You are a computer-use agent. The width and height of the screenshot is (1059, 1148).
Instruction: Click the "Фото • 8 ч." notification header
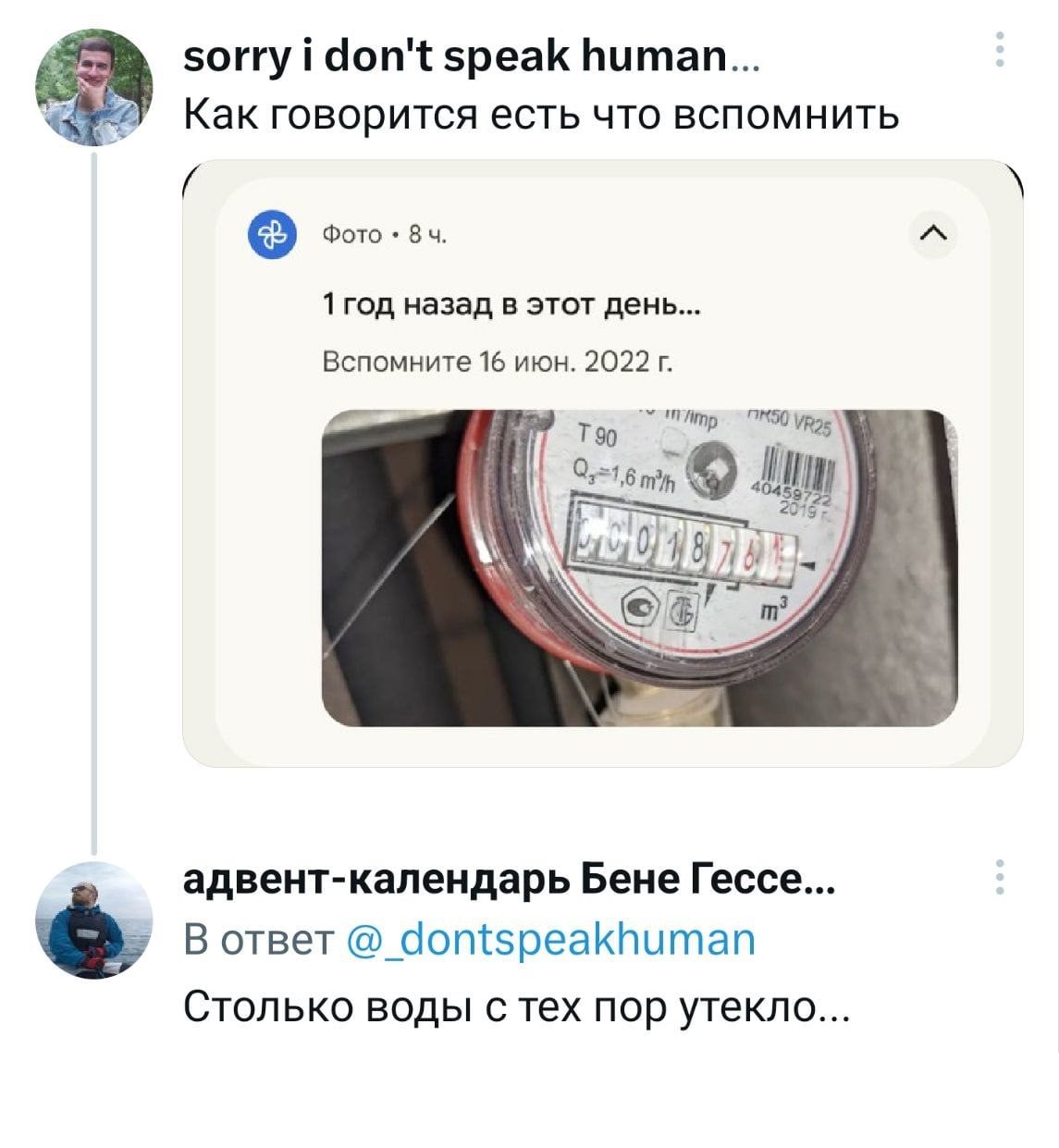(383, 236)
